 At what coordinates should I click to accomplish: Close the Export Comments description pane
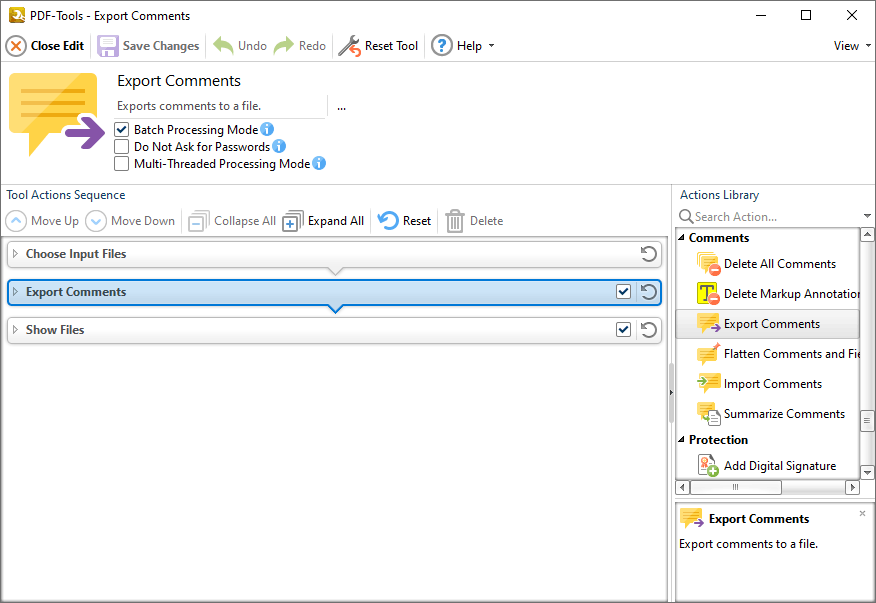click(x=863, y=513)
